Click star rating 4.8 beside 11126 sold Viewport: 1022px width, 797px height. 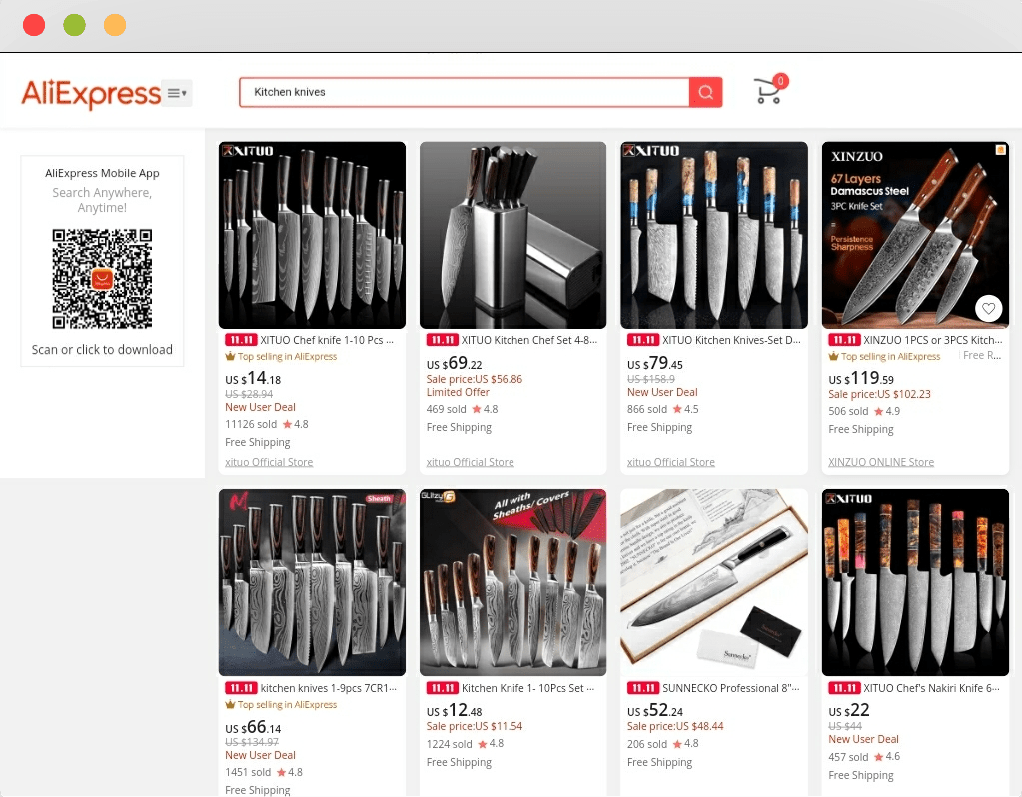coord(295,424)
